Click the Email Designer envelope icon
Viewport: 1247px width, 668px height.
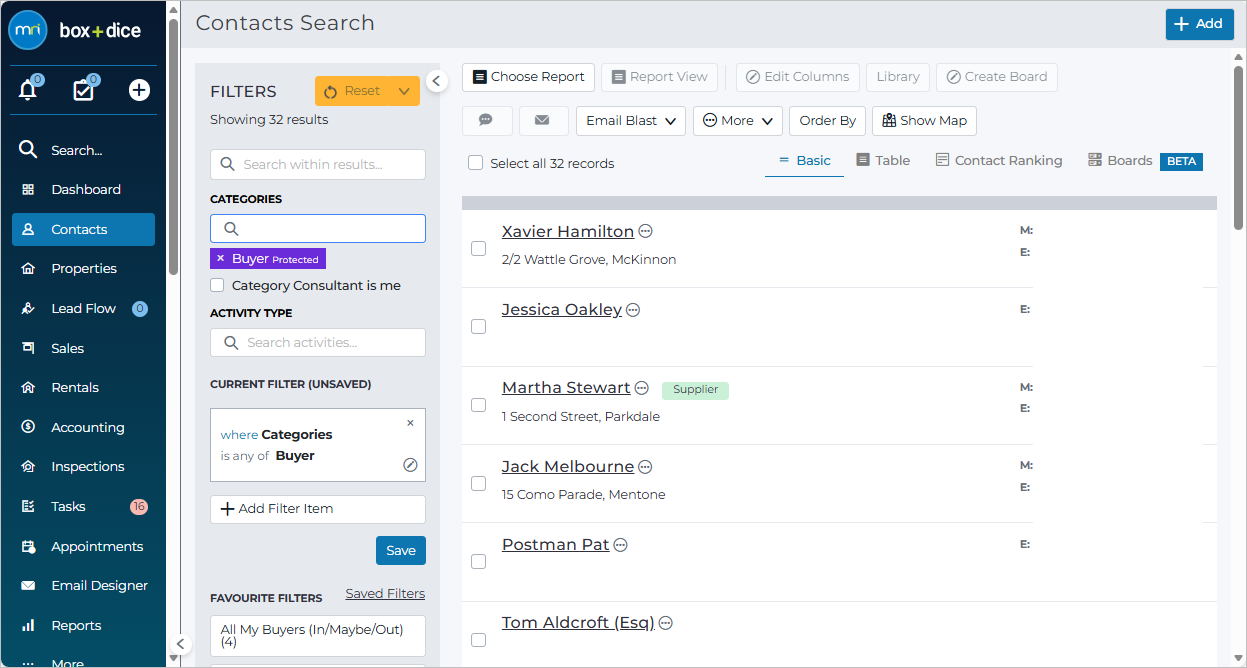28,586
